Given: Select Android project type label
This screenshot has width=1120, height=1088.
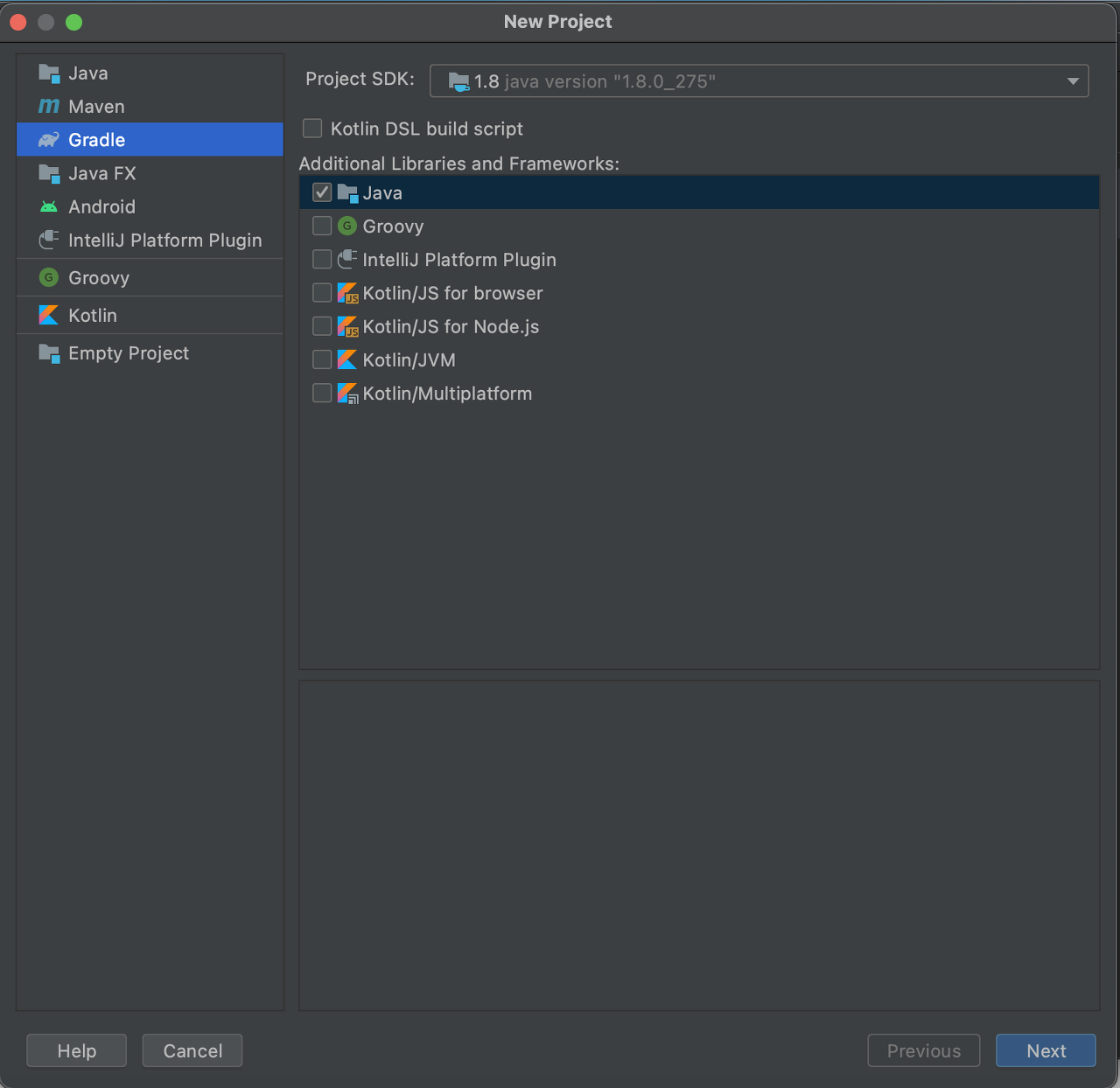Looking at the screenshot, I should pyautogui.click(x=101, y=207).
